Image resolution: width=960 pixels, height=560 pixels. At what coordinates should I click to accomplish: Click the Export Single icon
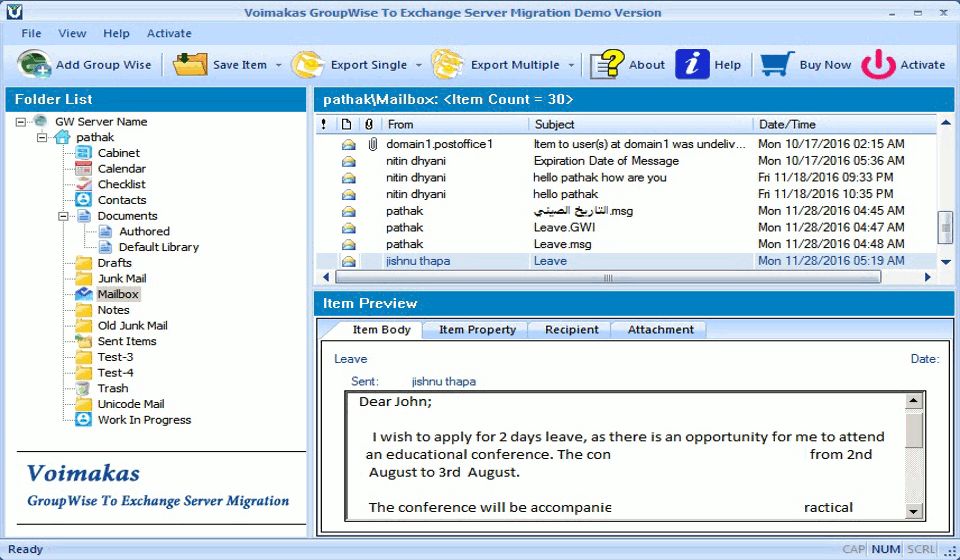pyautogui.click(x=307, y=64)
